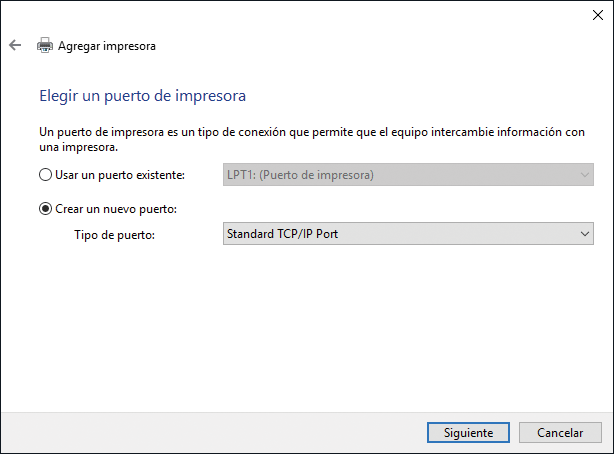The image size is (614, 454).
Task: Click the 'LPT1: (Puerto de impresora)' value text
Action: [x=300, y=175]
